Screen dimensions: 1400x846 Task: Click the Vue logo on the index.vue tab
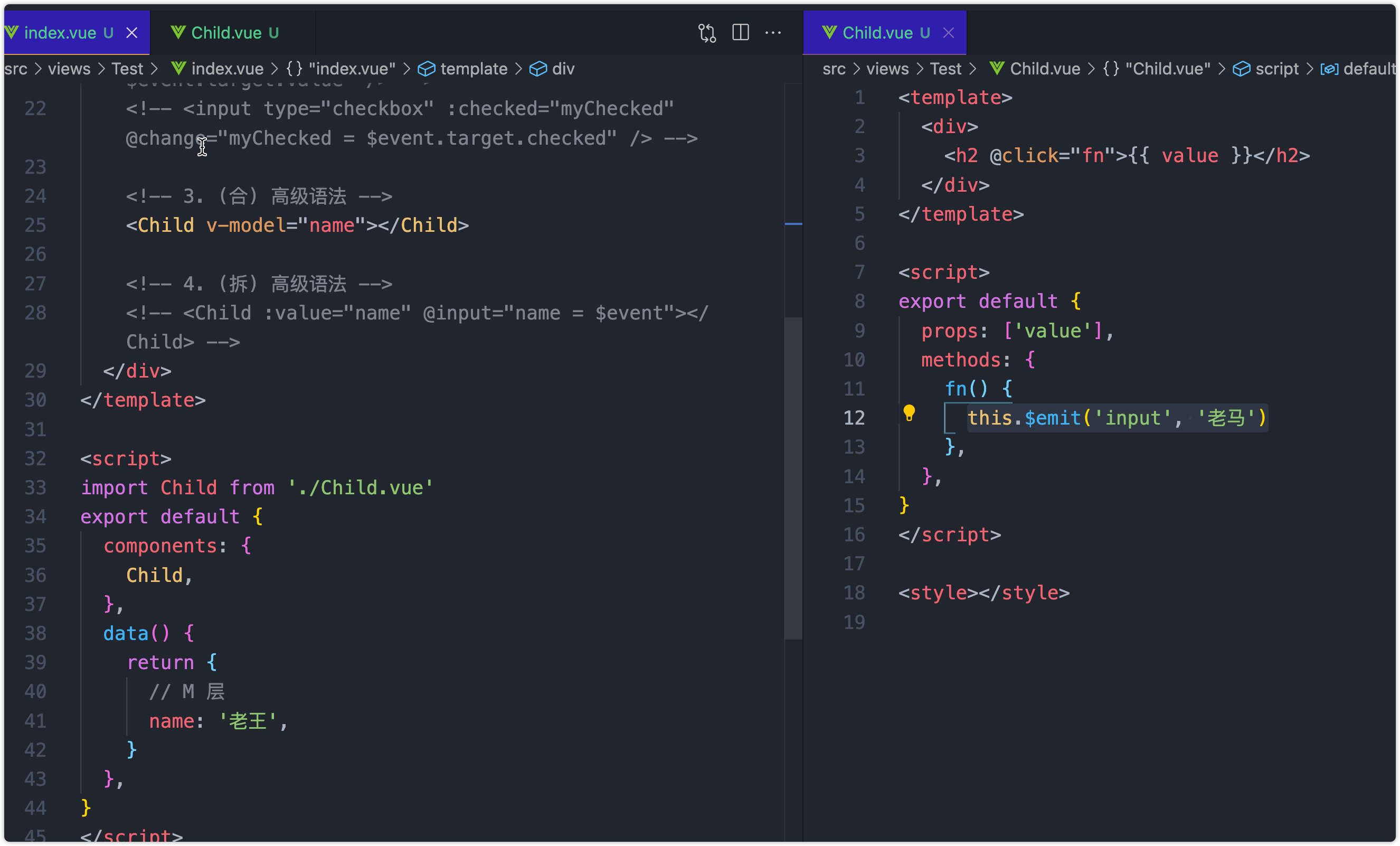coord(13,32)
